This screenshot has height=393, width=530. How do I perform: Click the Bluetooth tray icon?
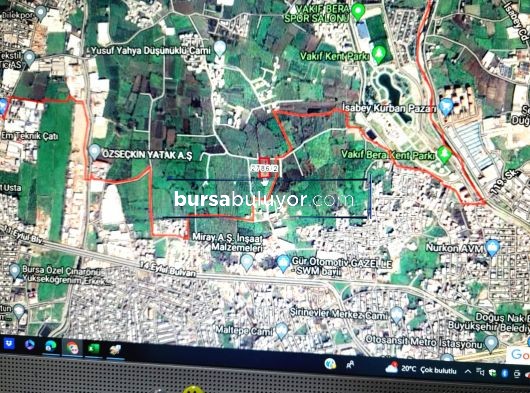click(x=505, y=373)
